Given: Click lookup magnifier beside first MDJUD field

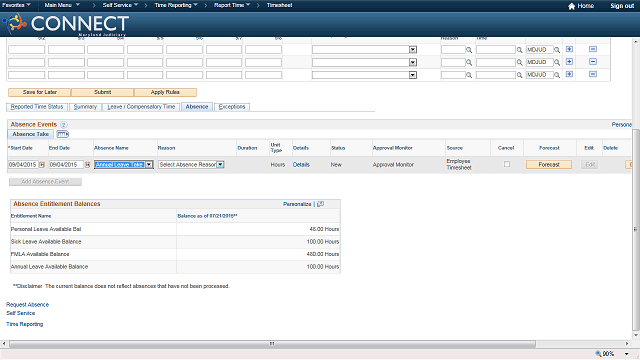Looking at the screenshot, I should coord(557,50).
